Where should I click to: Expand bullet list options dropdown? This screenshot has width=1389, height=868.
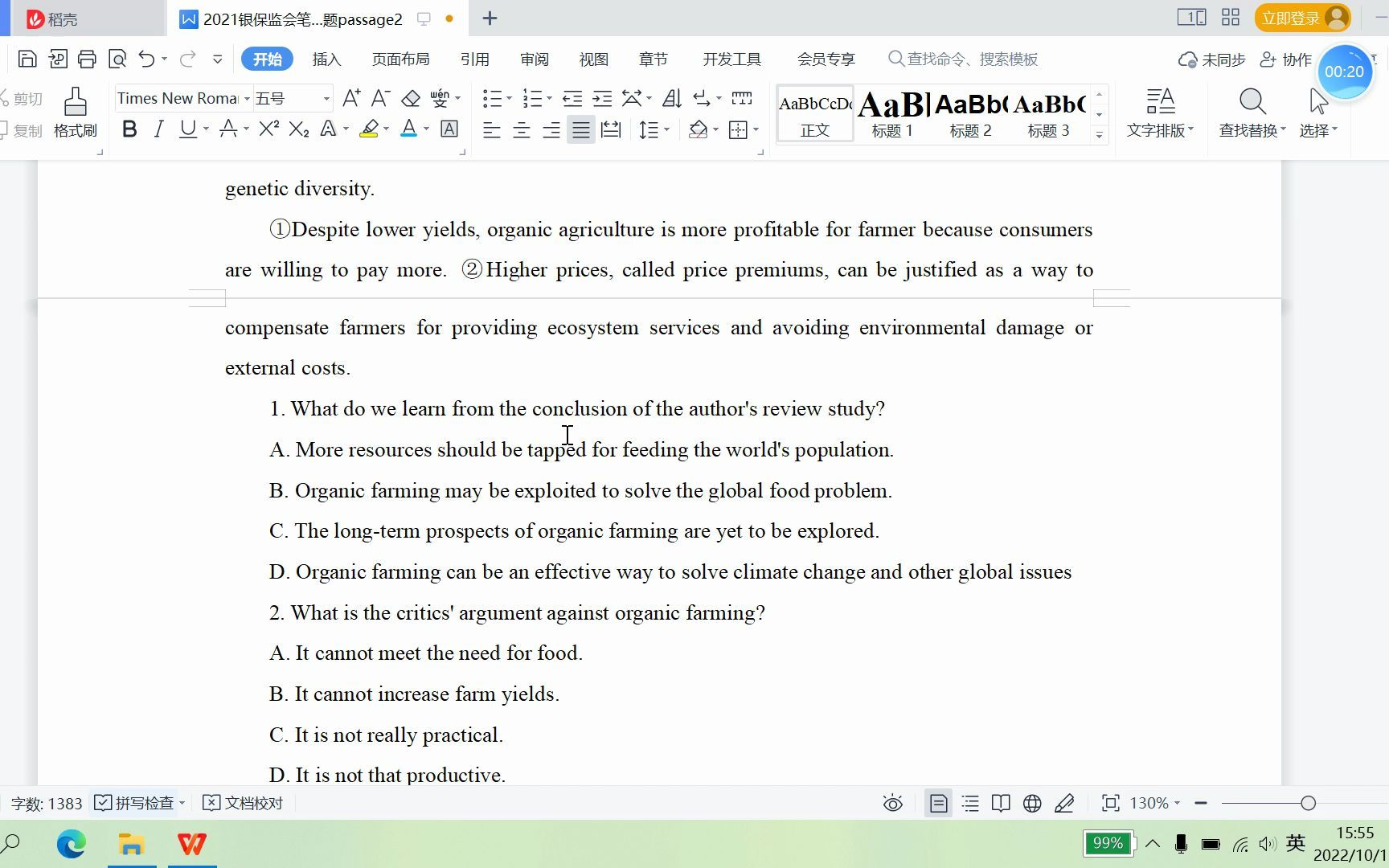point(509,99)
